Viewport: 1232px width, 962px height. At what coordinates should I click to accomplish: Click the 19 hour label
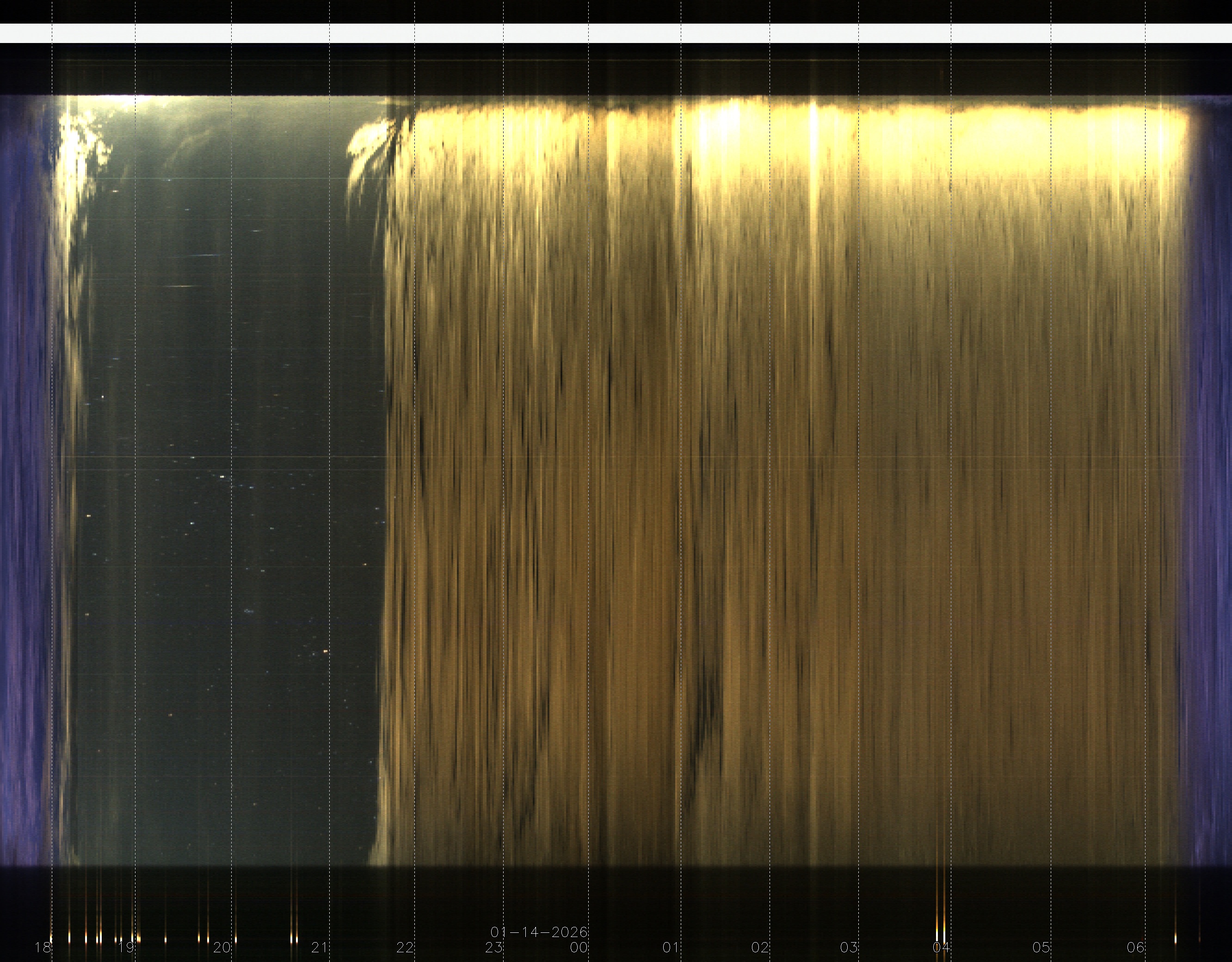[126, 947]
